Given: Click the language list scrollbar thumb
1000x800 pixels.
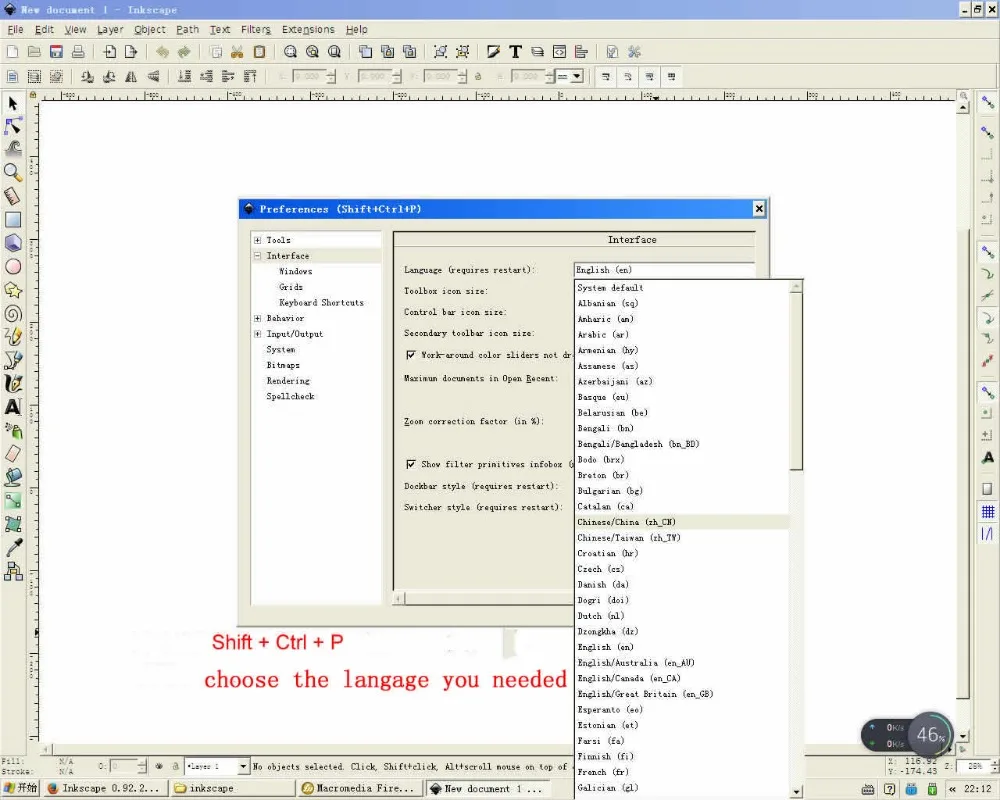Looking at the screenshot, I should click(796, 381).
